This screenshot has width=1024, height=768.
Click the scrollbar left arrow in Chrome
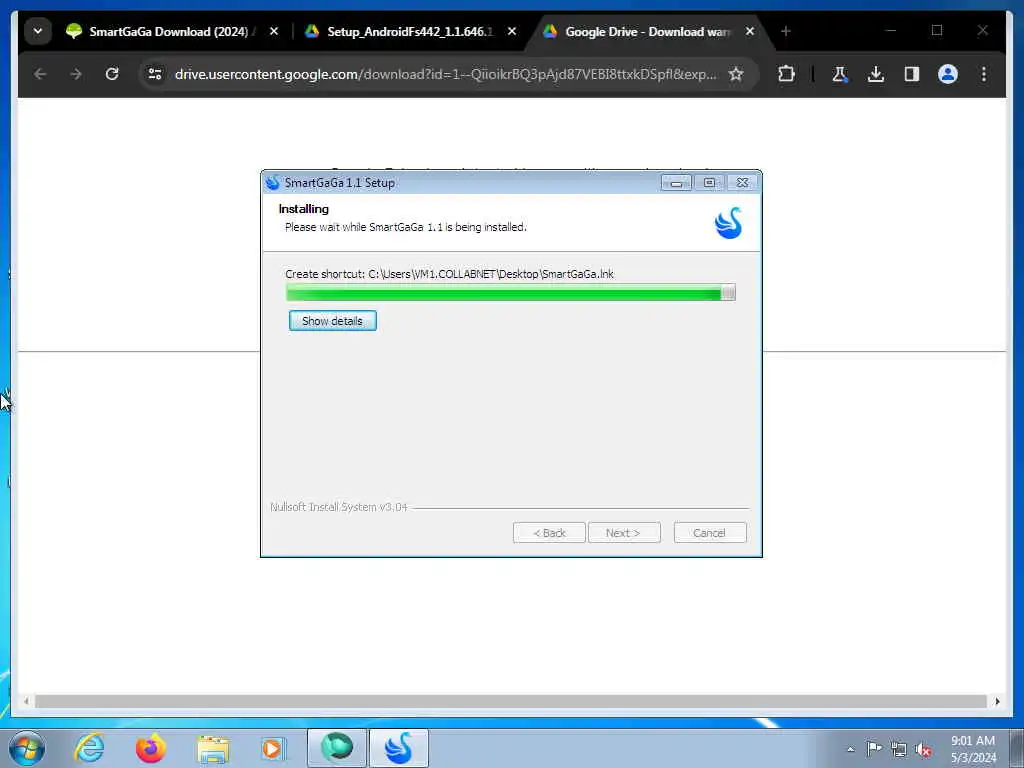pyautogui.click(x=25, y=701)
